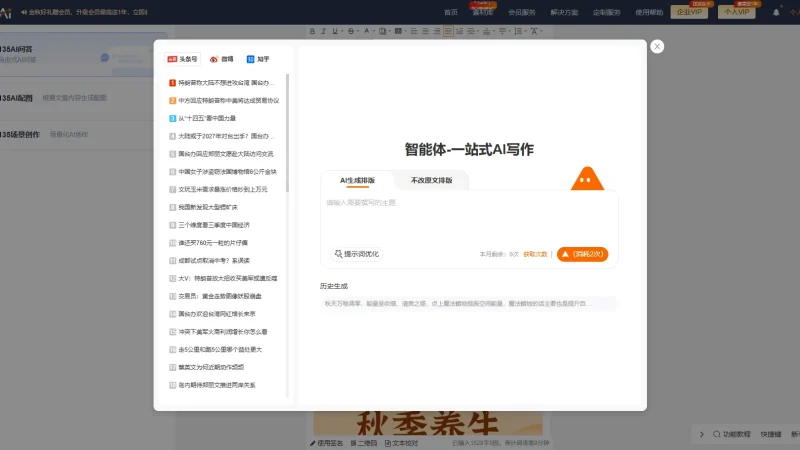Viewport: 800px width, 450px height.
Task: Select the AI生成排版 tab
Action: 357,180
